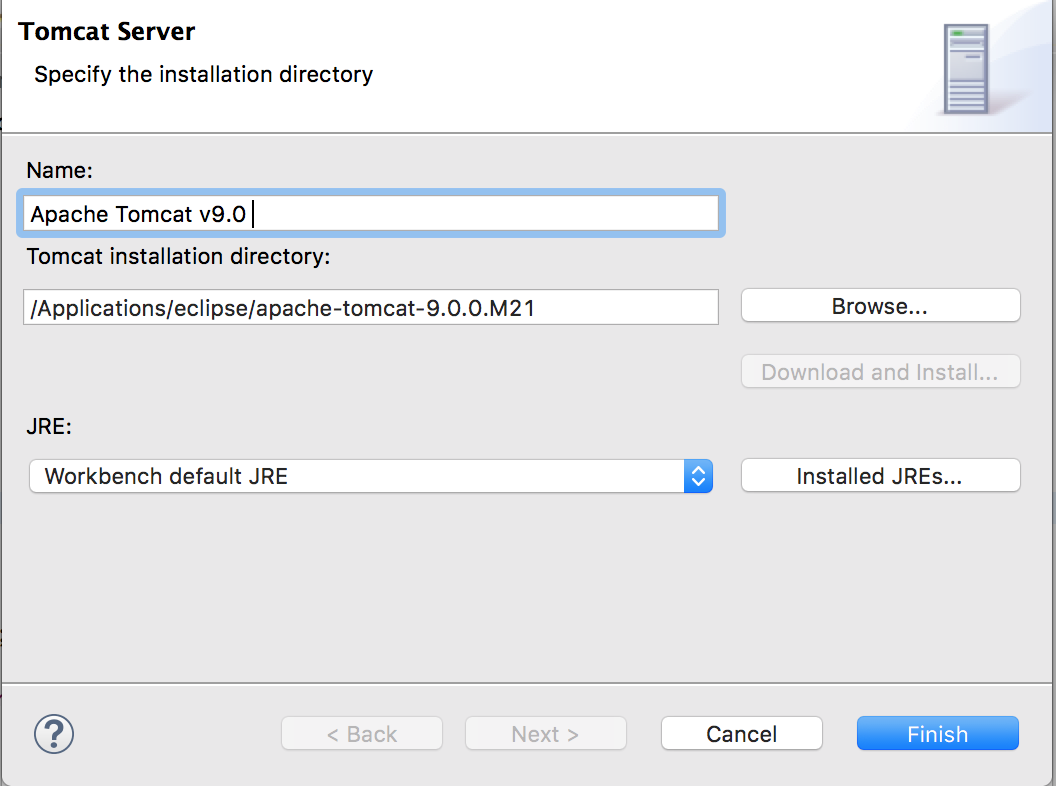Viewport: 1056px width, 786px height.
Task: Cancel the Tomcat Server dialog
Action: pyautogui.click(x=741, y=733)
